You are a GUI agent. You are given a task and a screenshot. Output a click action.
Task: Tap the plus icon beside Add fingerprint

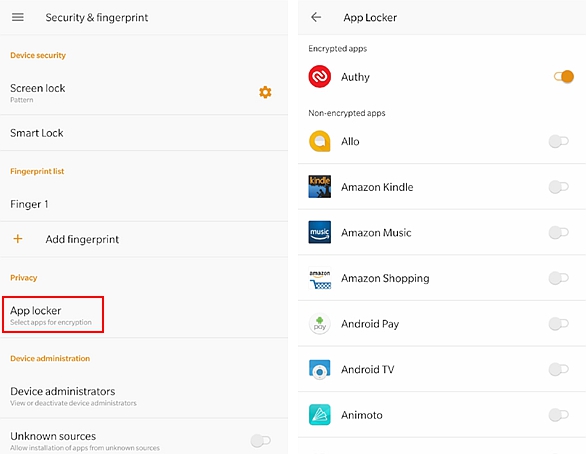(18, 239)
